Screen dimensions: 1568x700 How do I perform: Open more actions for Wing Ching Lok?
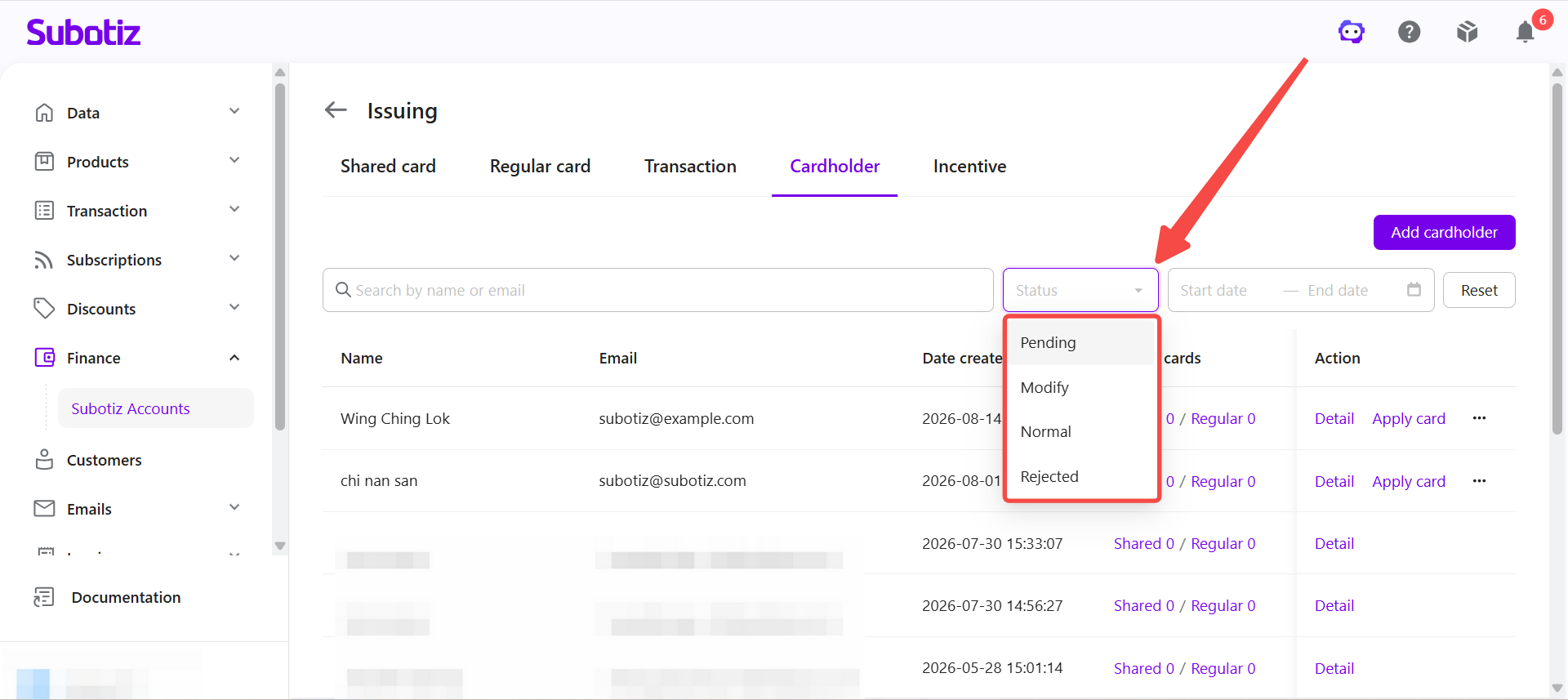tap(1479, 418)
